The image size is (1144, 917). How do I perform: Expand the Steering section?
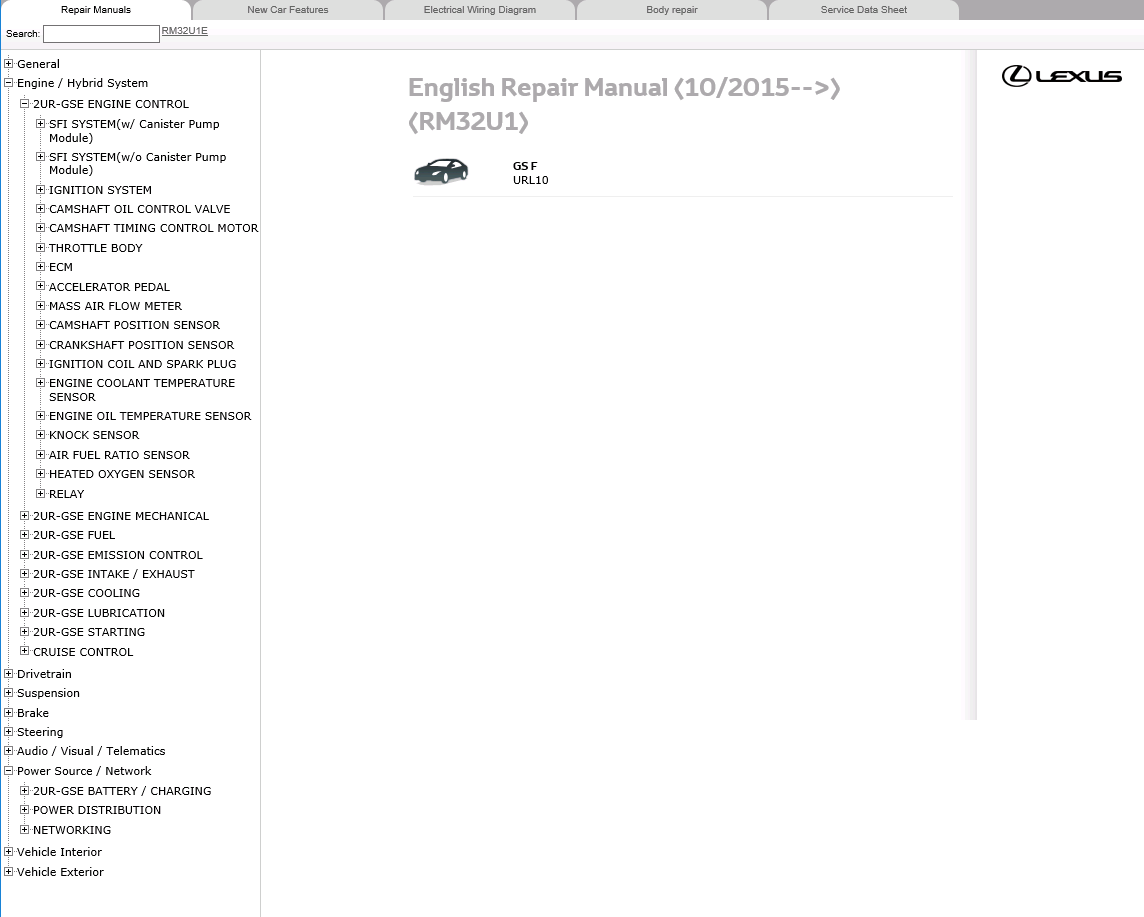coord(9,732)
